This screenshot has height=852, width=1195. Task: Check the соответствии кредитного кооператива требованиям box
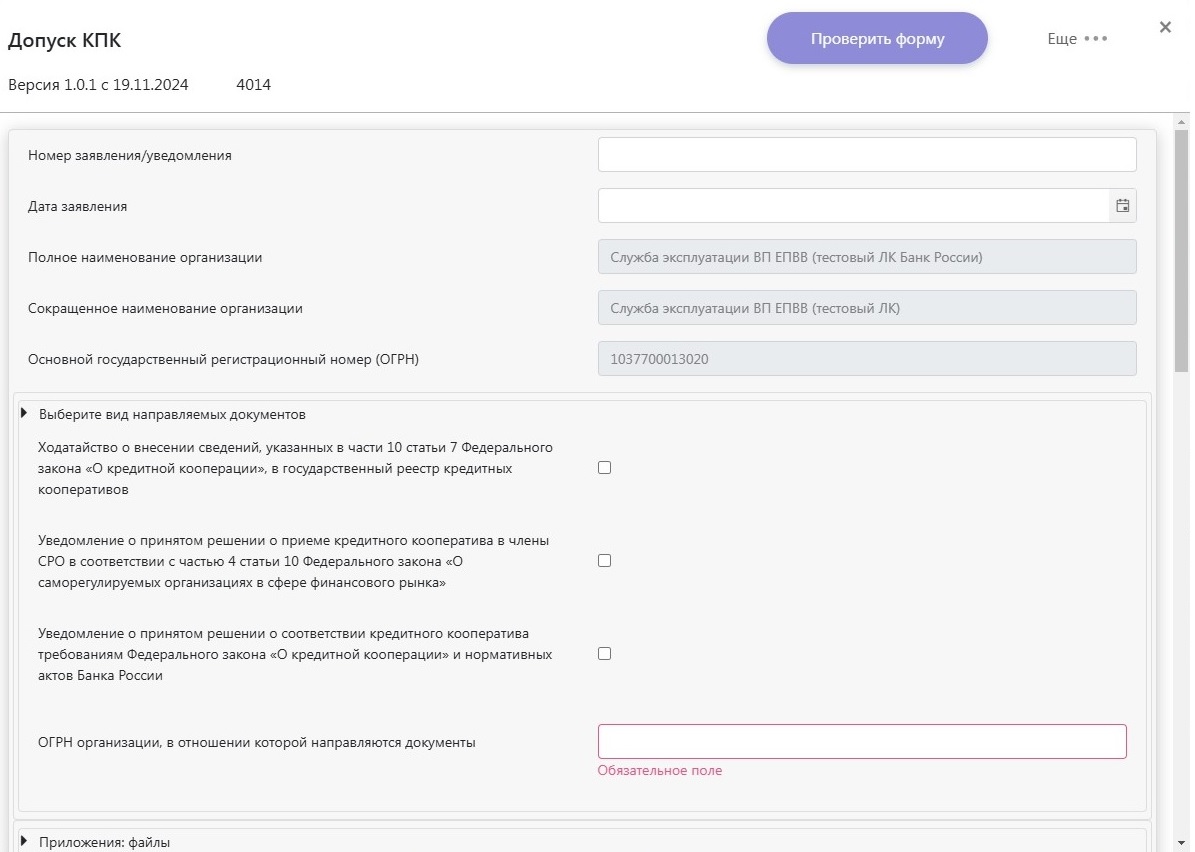click(x=604, y=654)
